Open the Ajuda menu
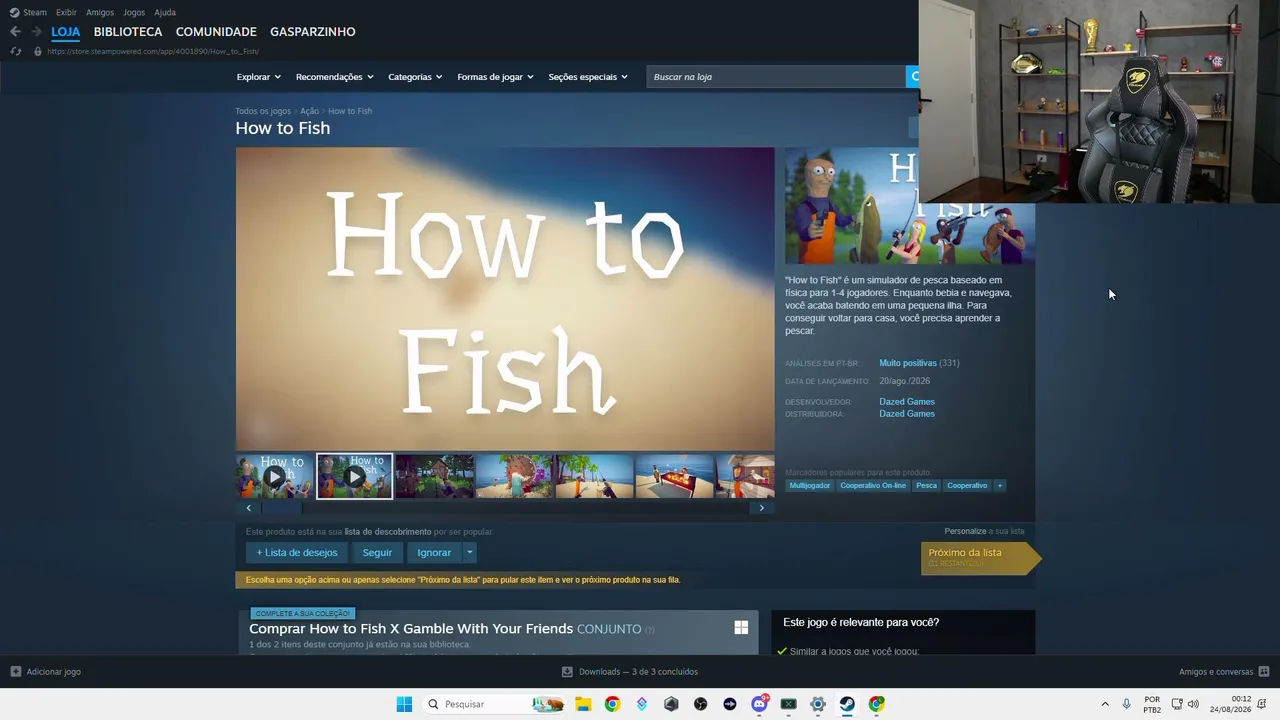The height and width of the screenshot is (720, 1280). coord(165,12)
